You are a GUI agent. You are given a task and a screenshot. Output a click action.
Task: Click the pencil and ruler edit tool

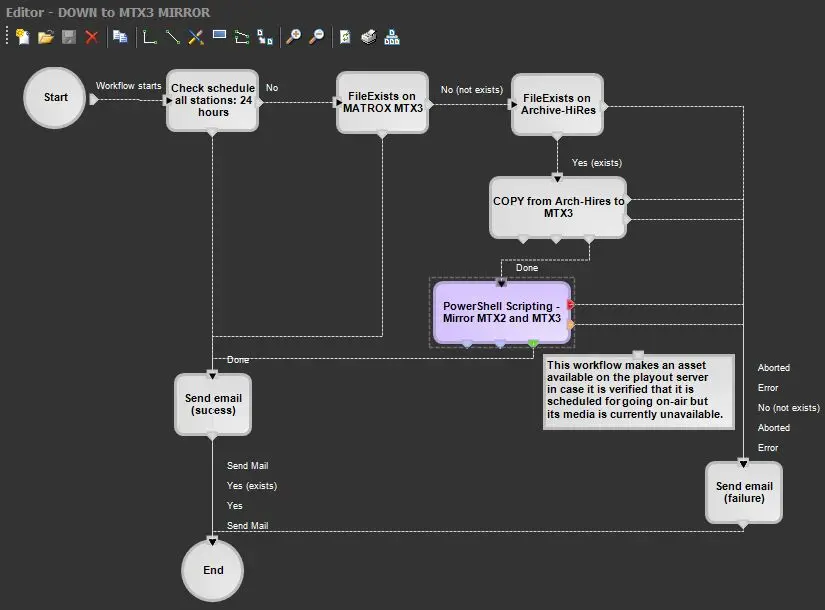[x=196, y=37]
